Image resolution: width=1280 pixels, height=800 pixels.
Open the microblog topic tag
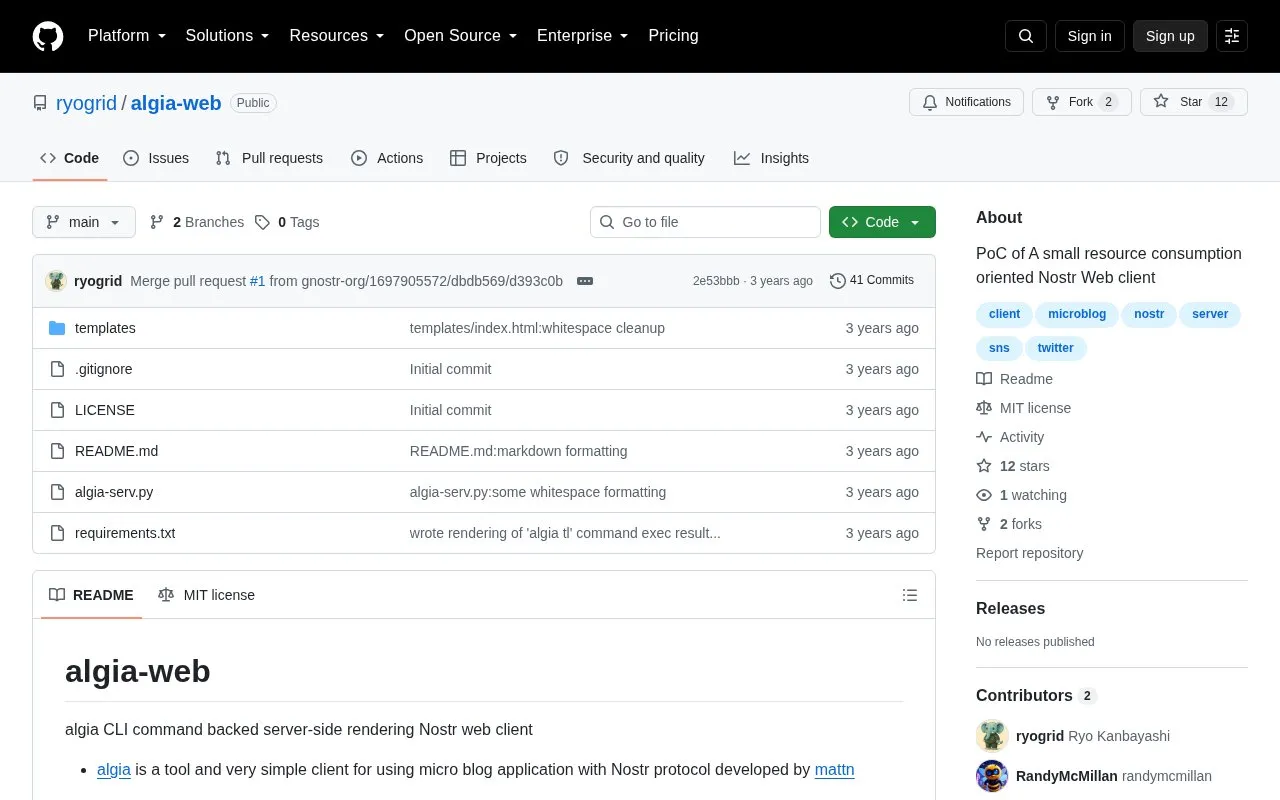click(x=1077, y=314)
